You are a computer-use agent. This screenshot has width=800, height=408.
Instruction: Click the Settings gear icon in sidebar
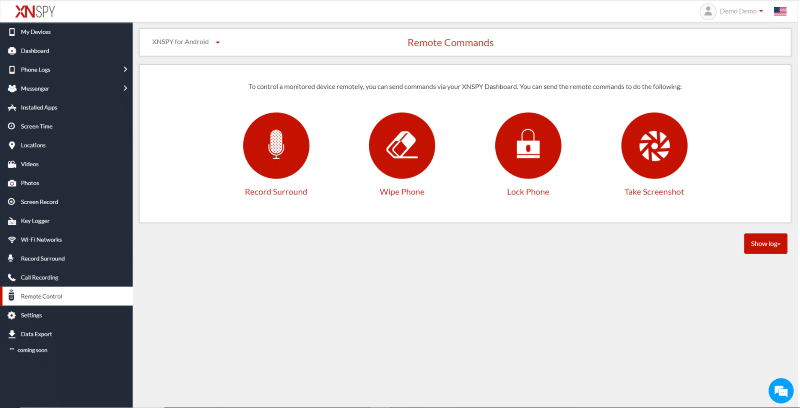12,315
